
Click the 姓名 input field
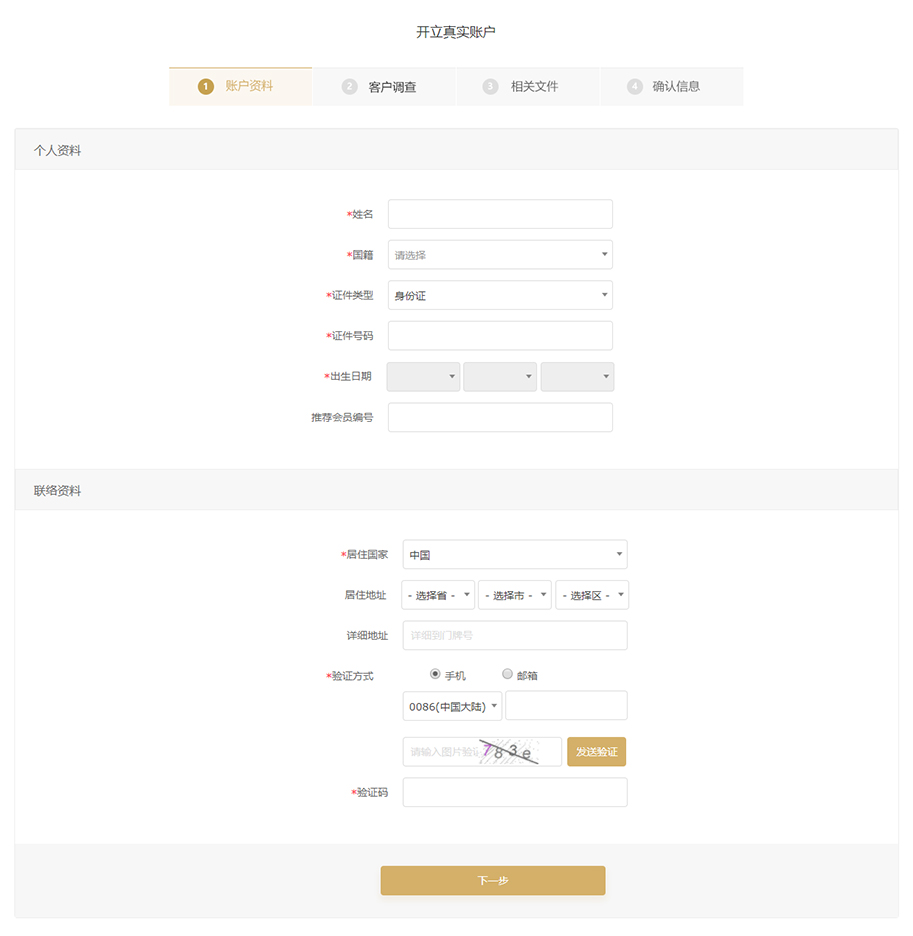tap(500, 214)
